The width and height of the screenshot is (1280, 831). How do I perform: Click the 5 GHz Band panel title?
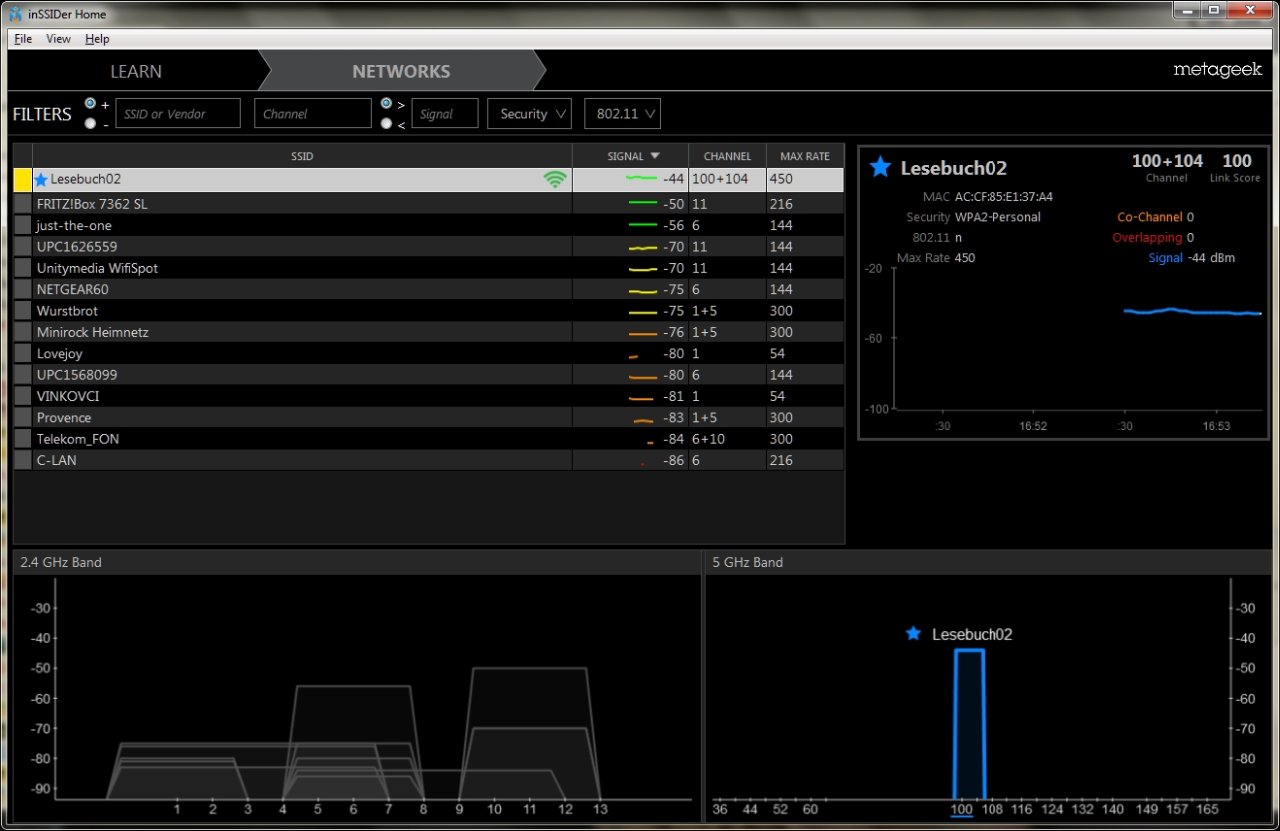coord(747,562)
